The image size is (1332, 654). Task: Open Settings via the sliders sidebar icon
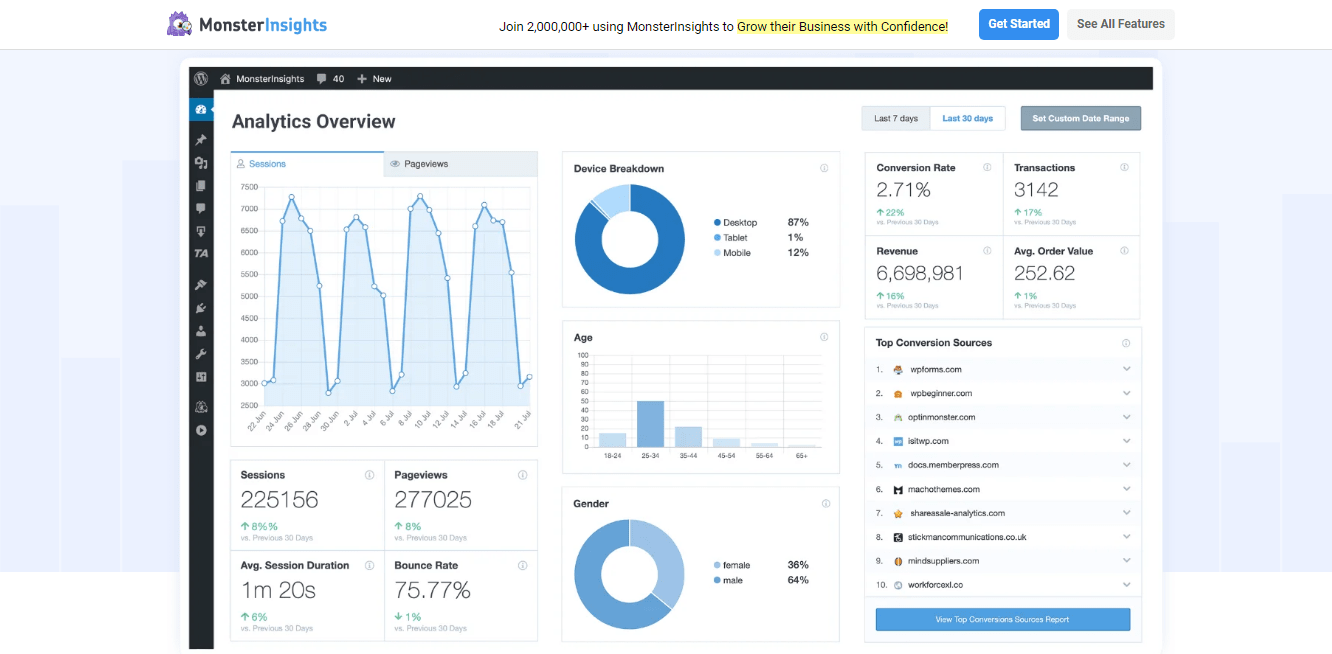[x=201, y=377]
